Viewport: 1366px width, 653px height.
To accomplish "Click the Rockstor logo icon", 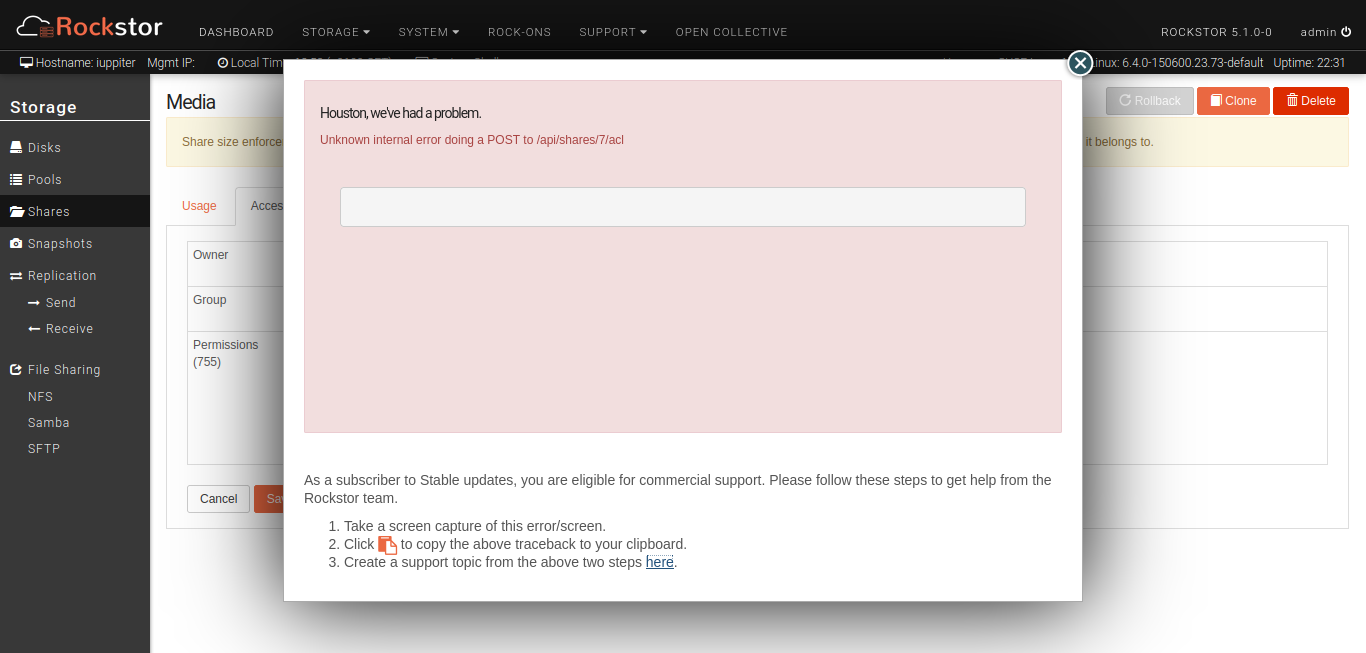I will (x=35, y=26).
